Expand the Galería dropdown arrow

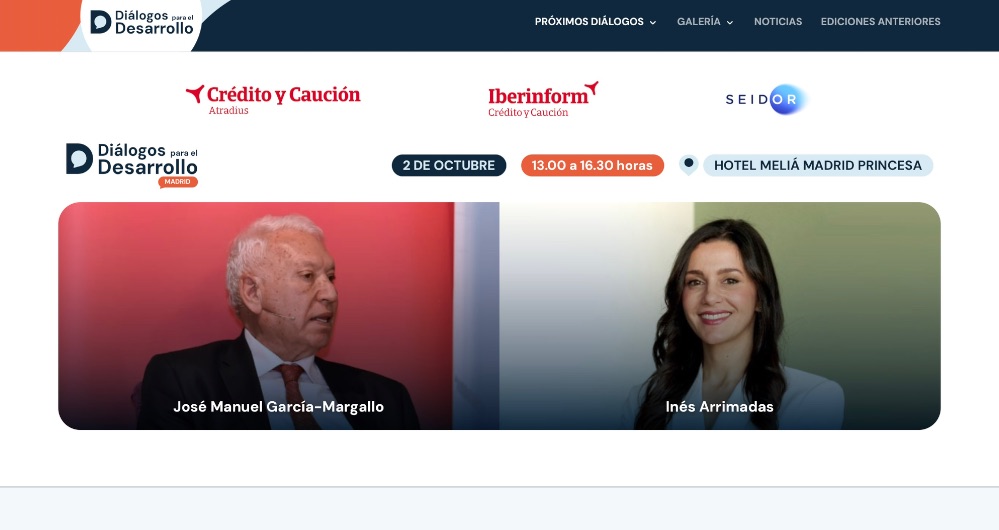(729, 22)
